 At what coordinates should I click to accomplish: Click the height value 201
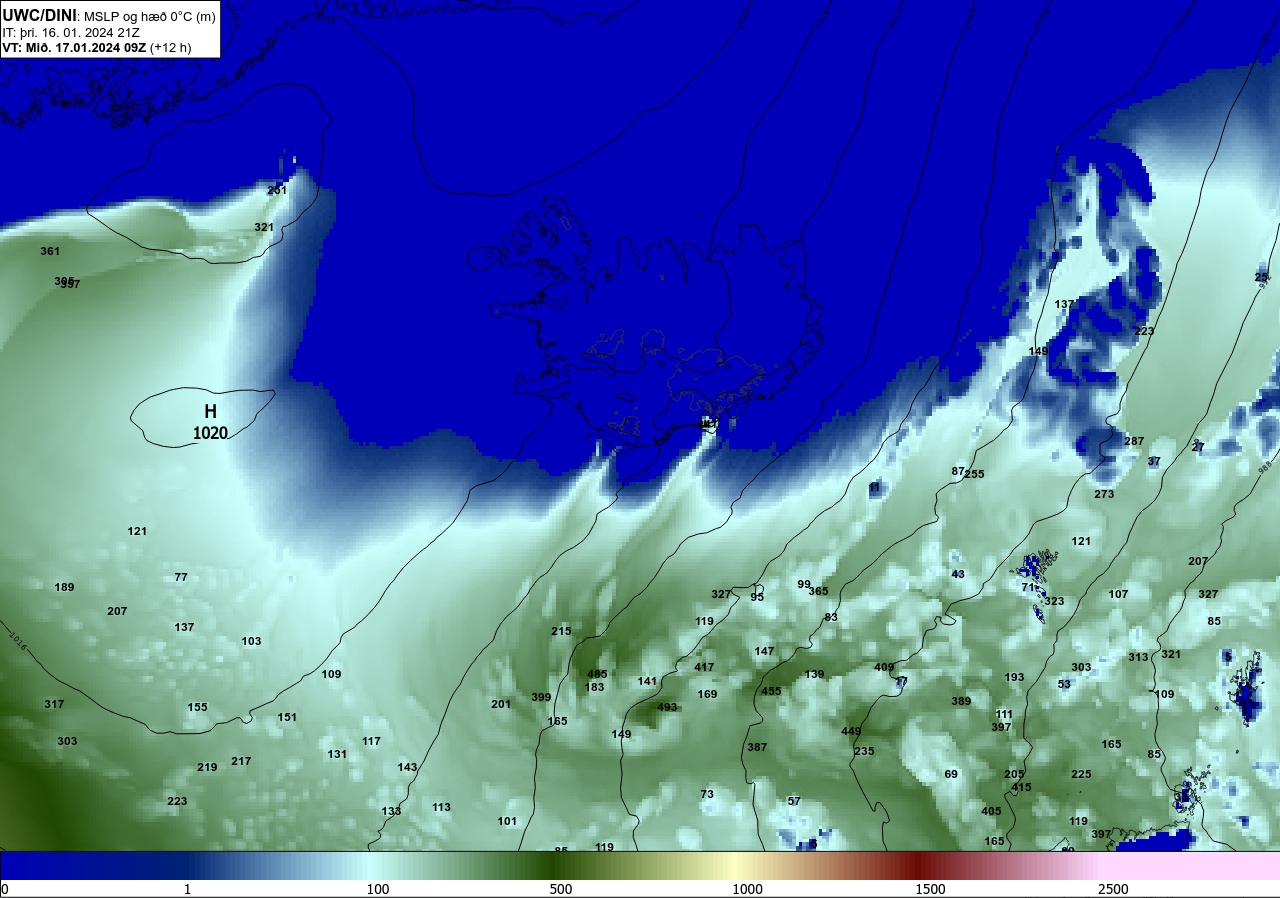click(501, 704)
